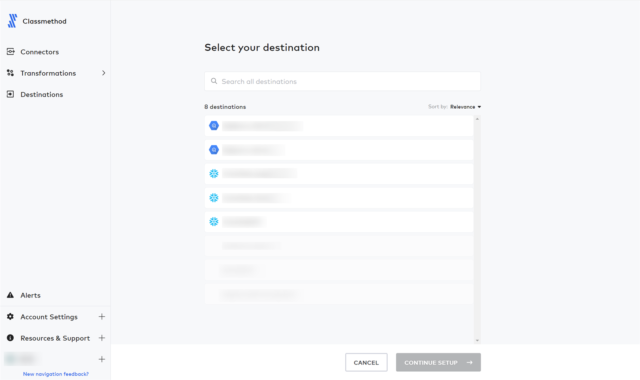Open the New navigation feedback link
The height and width of the screenshot is (380, 640).
pos(56,373)
